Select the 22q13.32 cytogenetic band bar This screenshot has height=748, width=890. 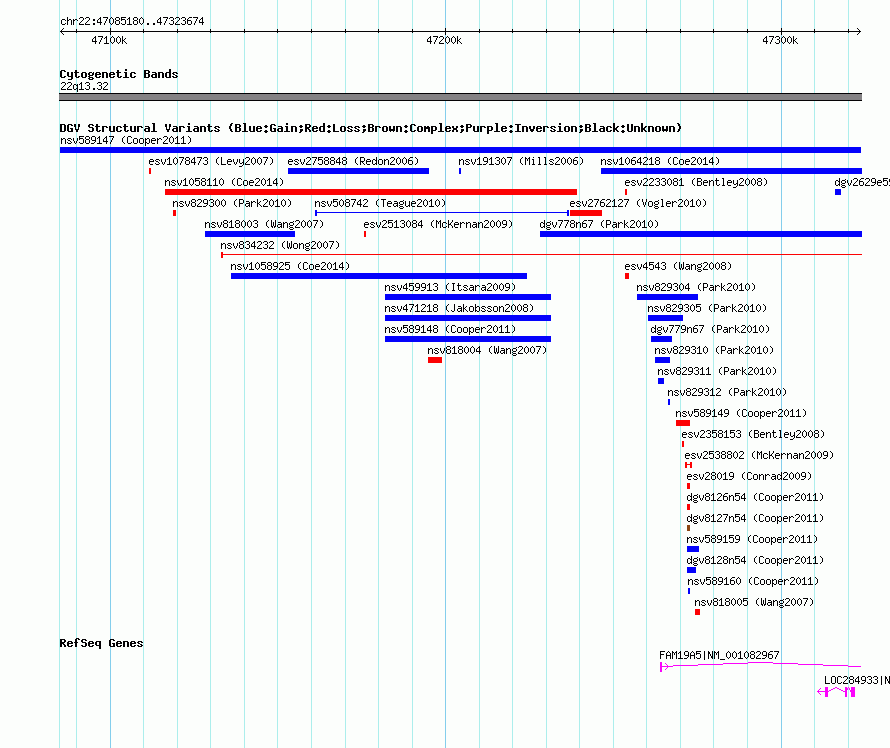(x=460, y=97)
